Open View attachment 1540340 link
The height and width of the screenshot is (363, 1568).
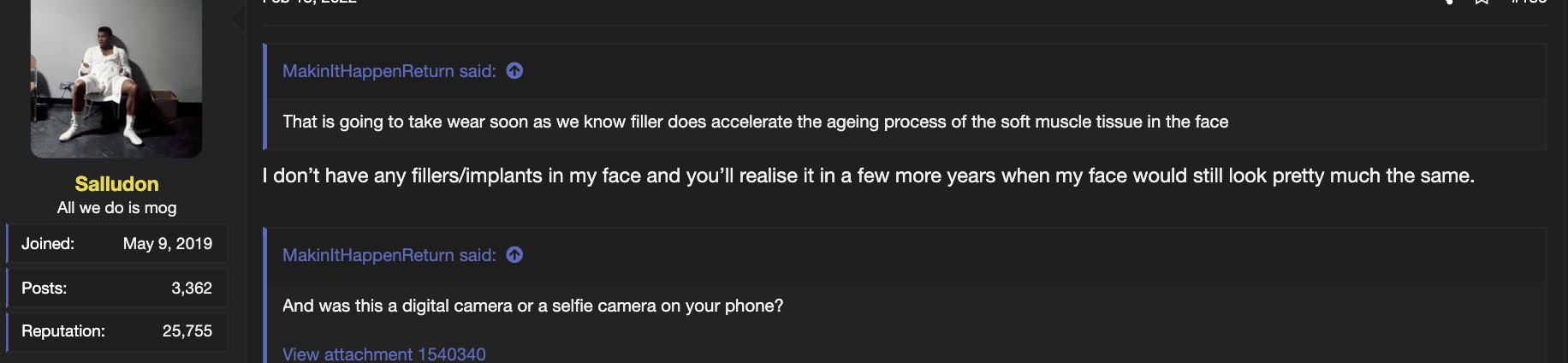pyautogui.click(x=384, y=354)
